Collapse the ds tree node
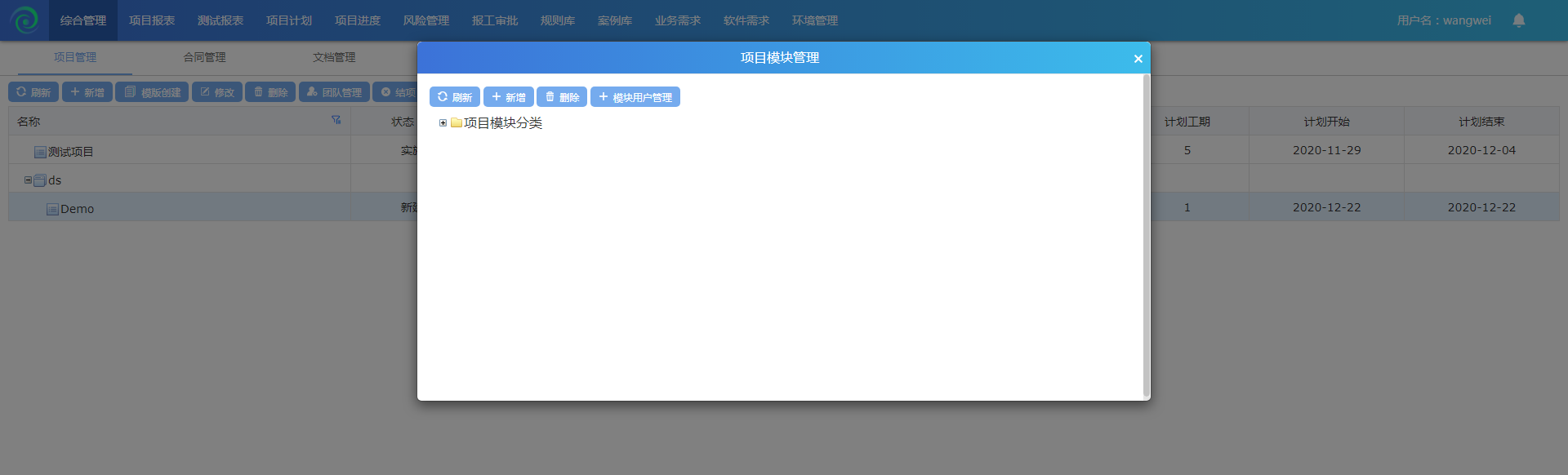 28,180
